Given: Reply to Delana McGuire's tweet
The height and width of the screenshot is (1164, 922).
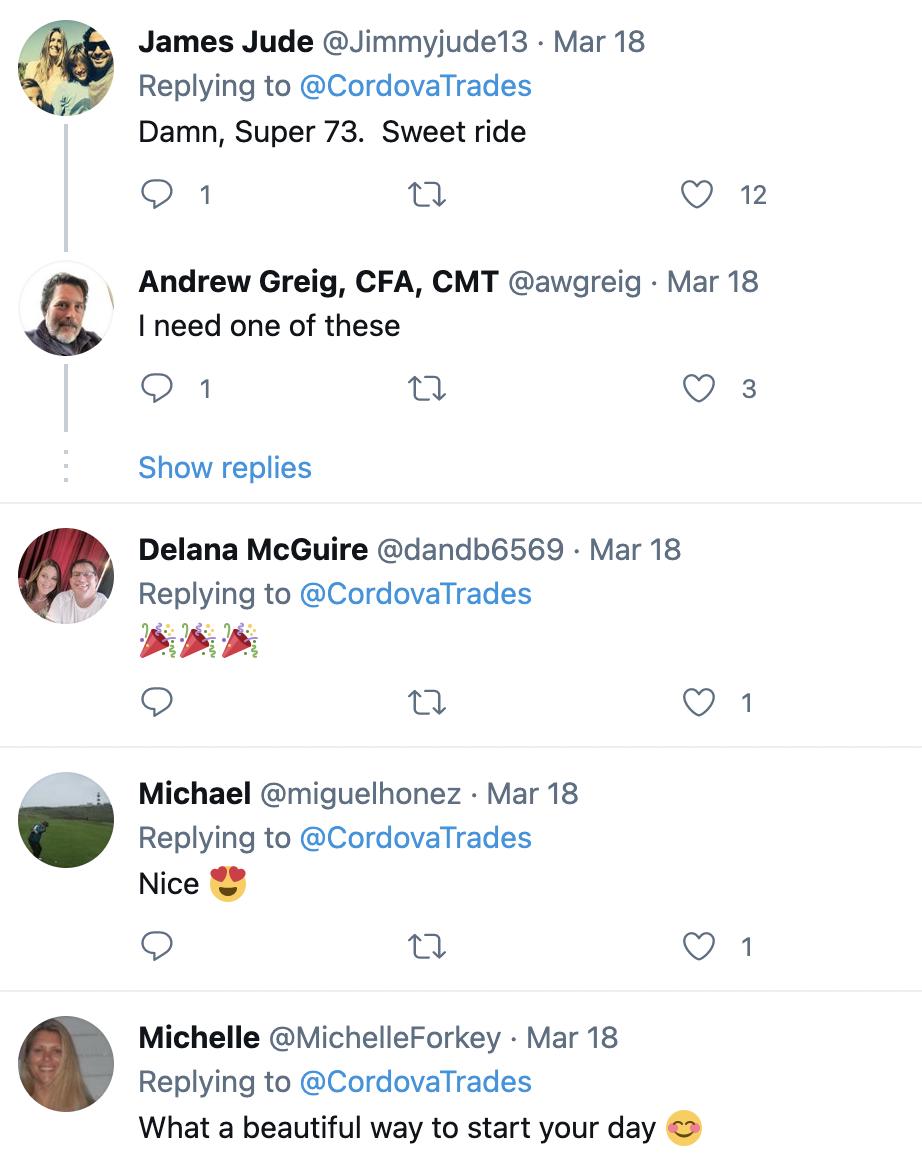Looking at the screenshot, I should tap(157, 703).
